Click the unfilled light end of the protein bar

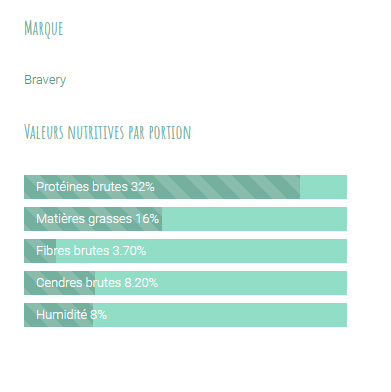pos(323,187)
